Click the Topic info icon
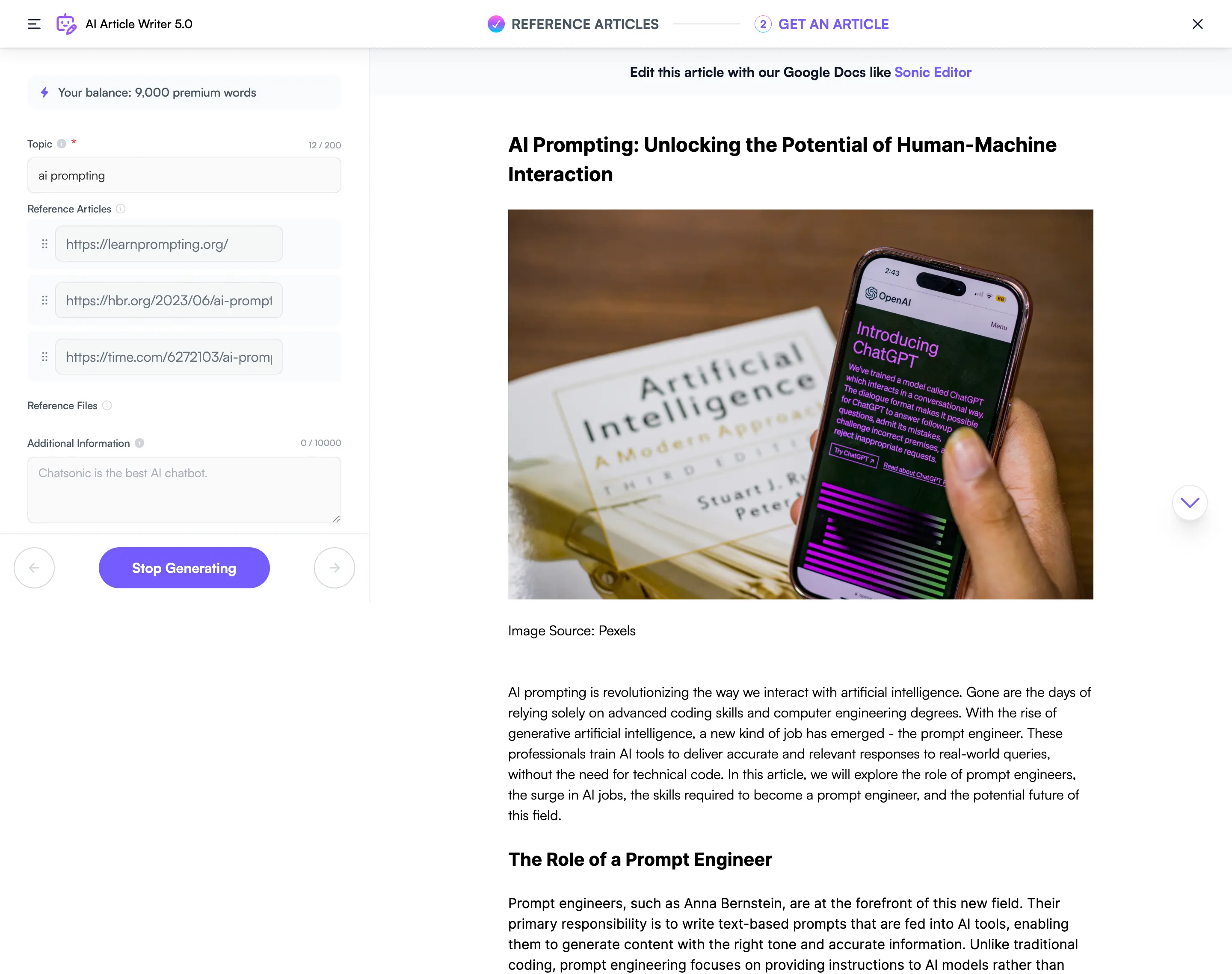This screenshot has width=1232, height=974. click(62, 144)
